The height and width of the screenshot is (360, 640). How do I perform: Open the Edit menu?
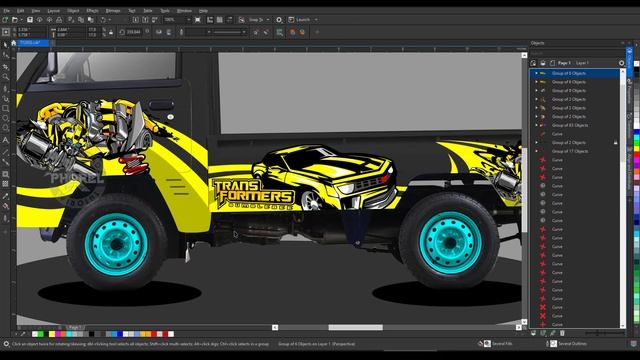click(20, 11)
